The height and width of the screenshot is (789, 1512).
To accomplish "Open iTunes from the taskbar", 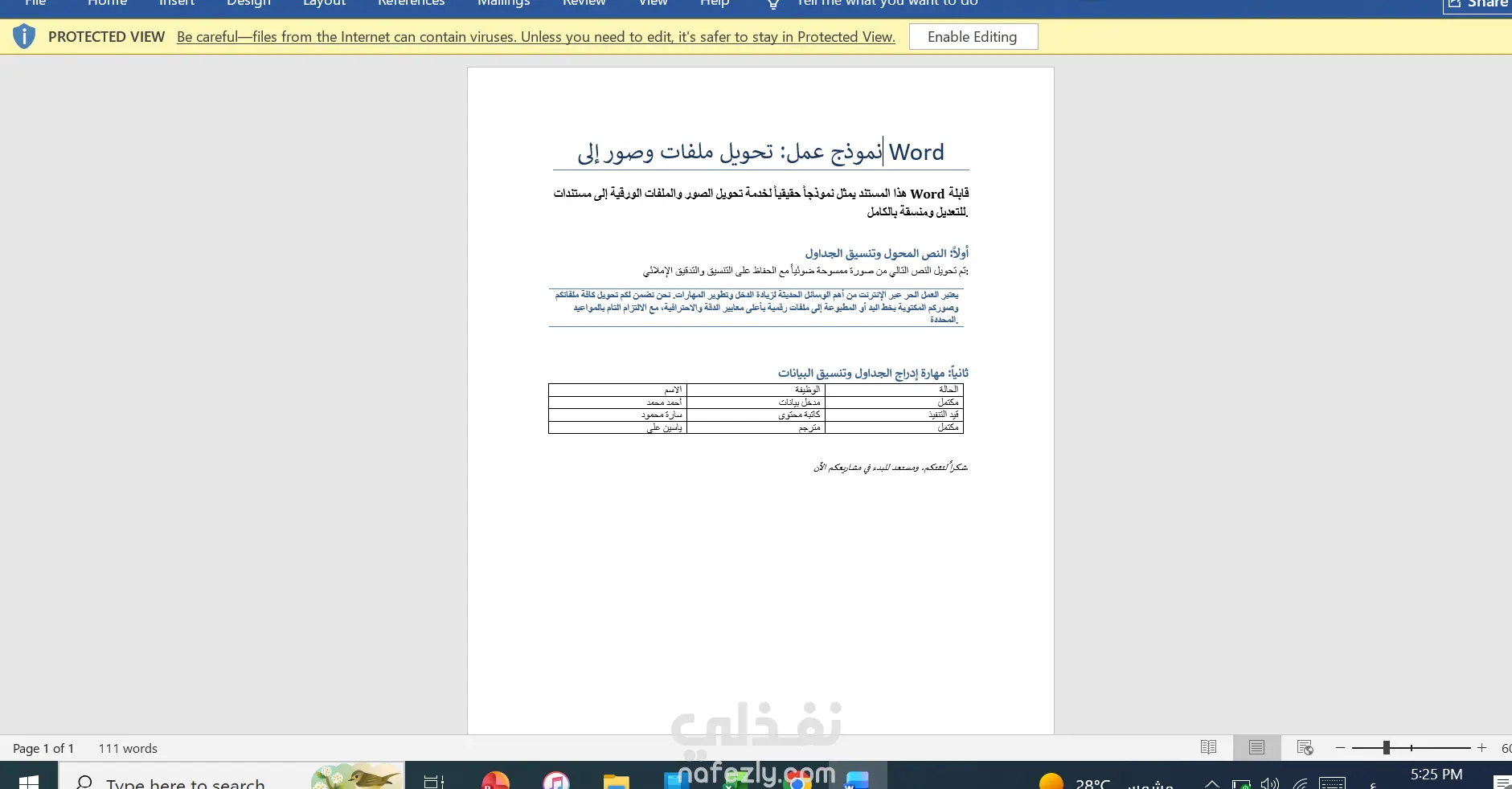I will click(555, 780).
